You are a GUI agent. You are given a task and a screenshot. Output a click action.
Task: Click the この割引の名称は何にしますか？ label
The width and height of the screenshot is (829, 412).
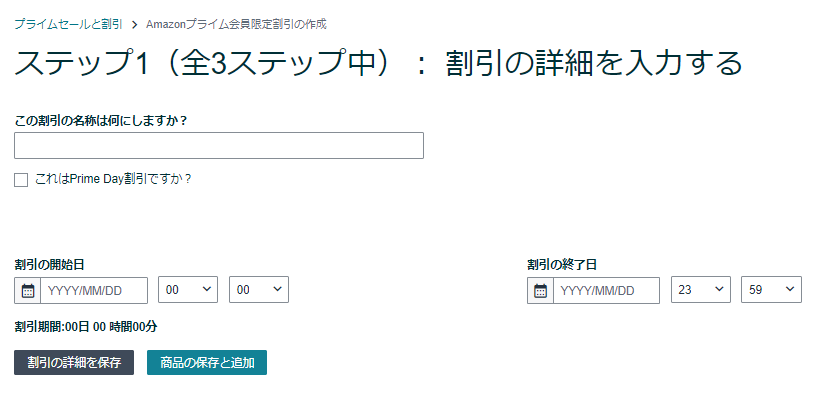(x=101, y=120)
